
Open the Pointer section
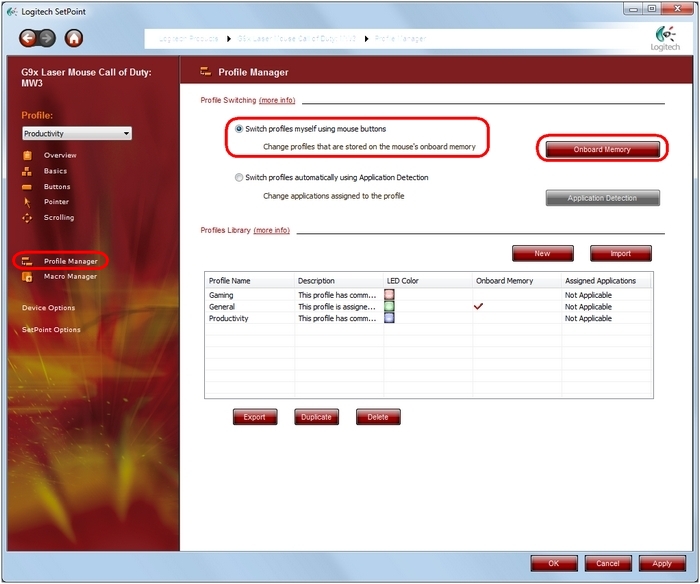(56, 202)
